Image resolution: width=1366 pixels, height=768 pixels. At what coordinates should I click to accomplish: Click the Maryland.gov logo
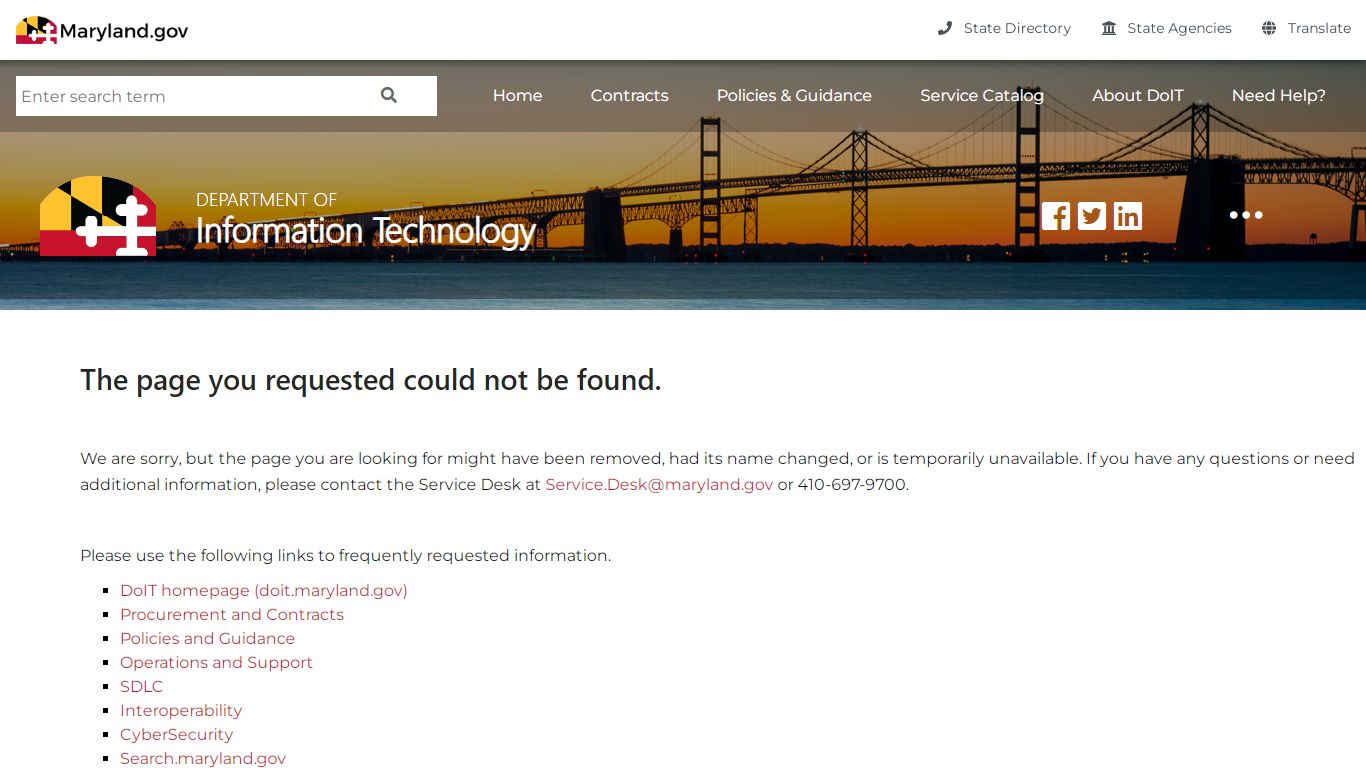(x=102, y=30)
